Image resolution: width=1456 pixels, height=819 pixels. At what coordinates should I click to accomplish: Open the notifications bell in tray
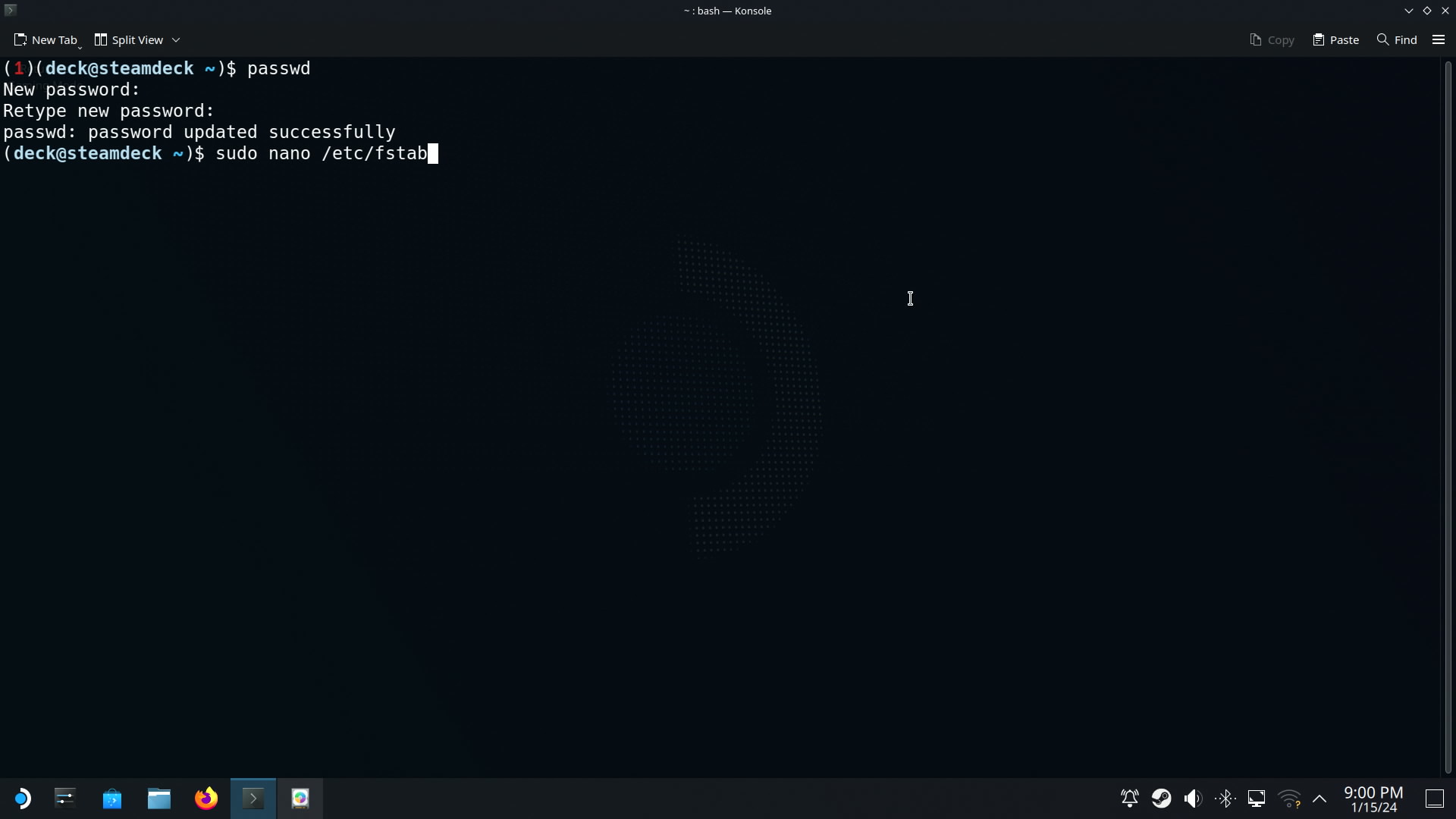point(1129,799)
